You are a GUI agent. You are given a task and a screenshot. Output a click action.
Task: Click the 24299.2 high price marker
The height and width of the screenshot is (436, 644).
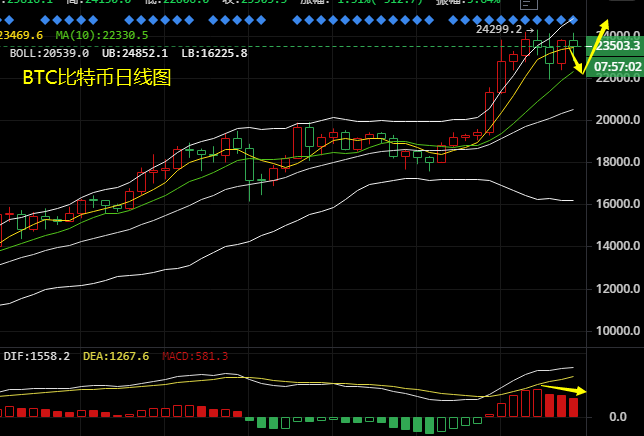pyautogui.click(x=498, y=30)
